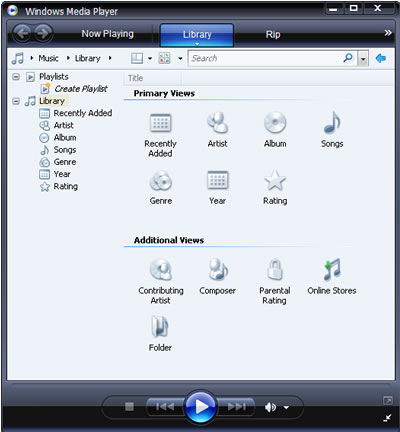
Task: Switch to compact mode icon
Action: pos(387,418)
